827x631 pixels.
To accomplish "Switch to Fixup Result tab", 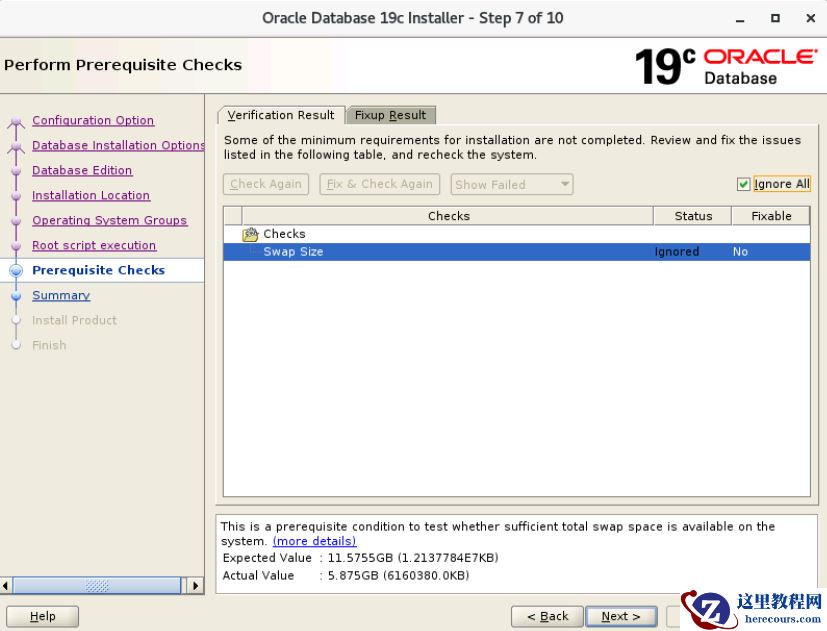I will (390, 115).
